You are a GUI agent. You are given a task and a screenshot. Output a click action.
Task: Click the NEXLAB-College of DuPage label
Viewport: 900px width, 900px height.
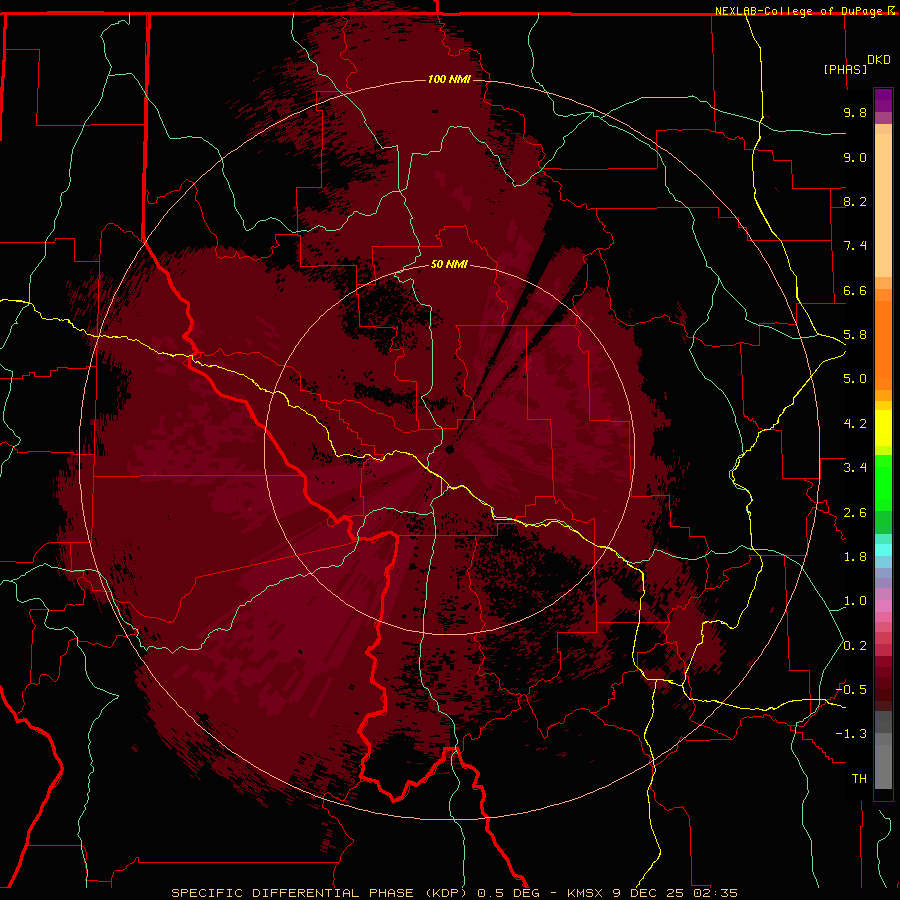click(x=800, y=11)
